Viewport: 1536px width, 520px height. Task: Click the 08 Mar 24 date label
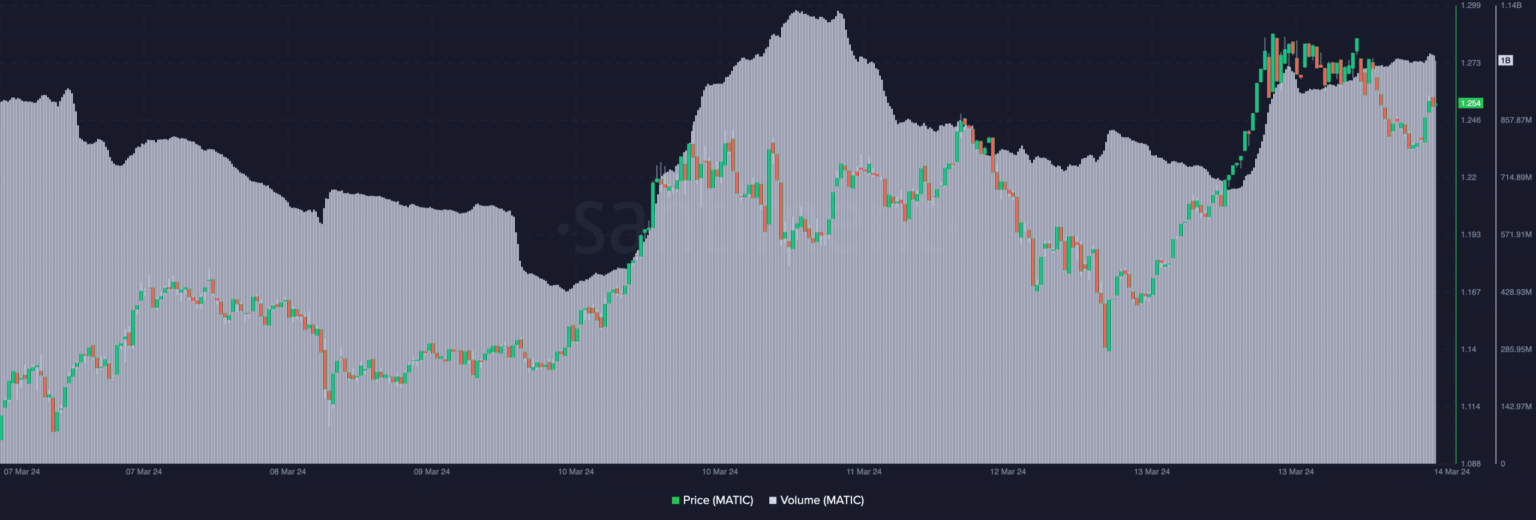(287, 471)
